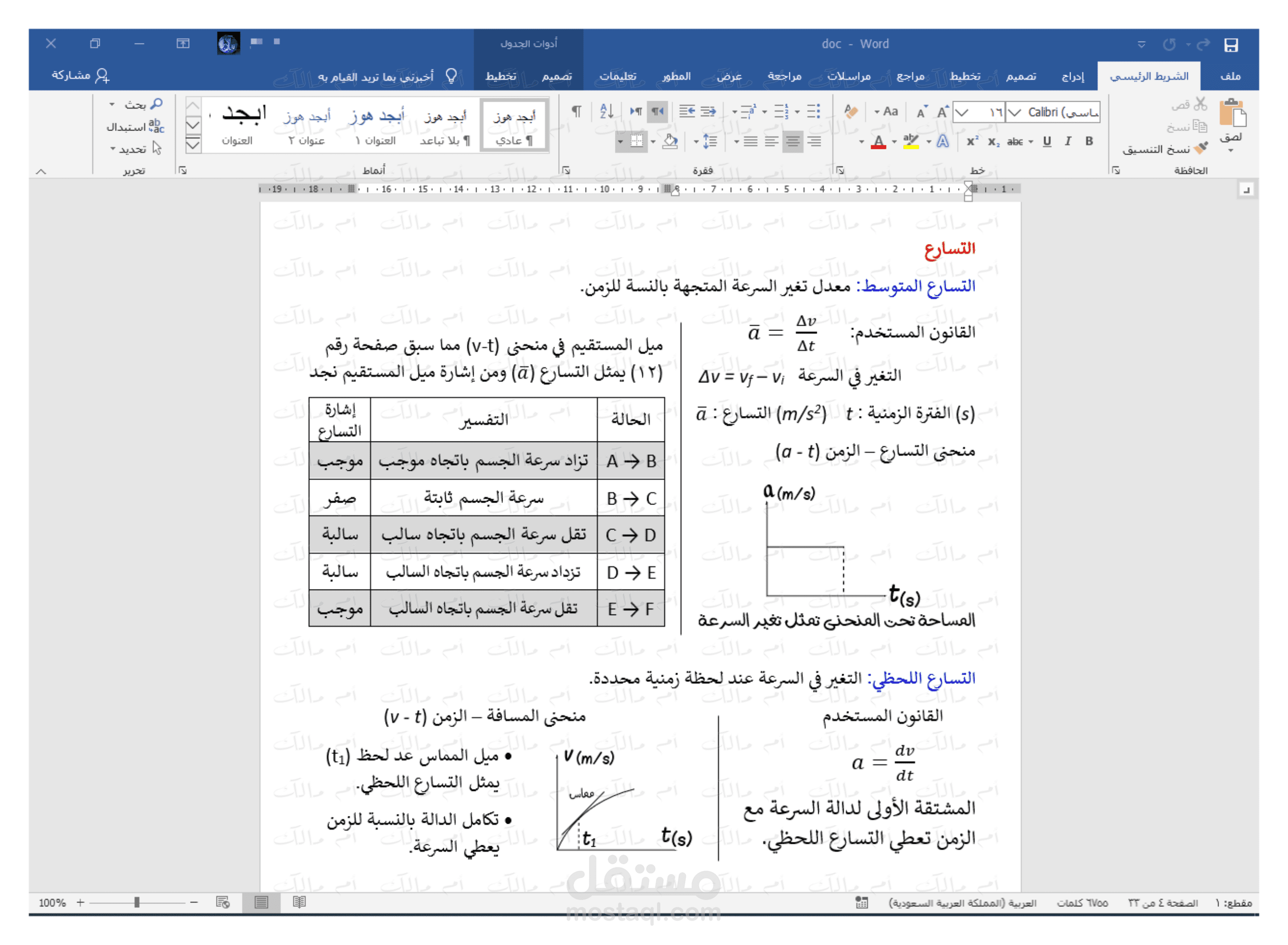Toggle Bold formatting
1288x945 pixels.
coord(1089,141)
